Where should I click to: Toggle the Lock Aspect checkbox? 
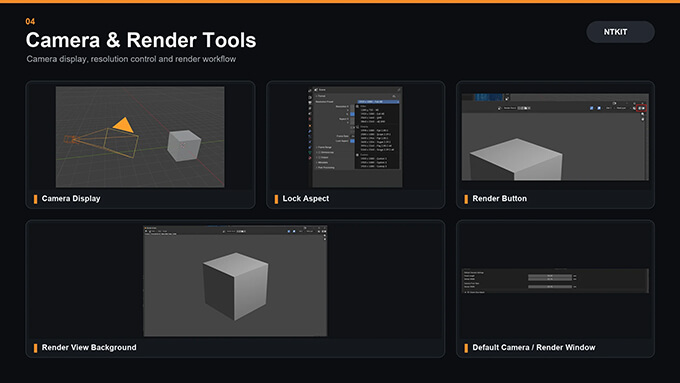click(352, 141)
